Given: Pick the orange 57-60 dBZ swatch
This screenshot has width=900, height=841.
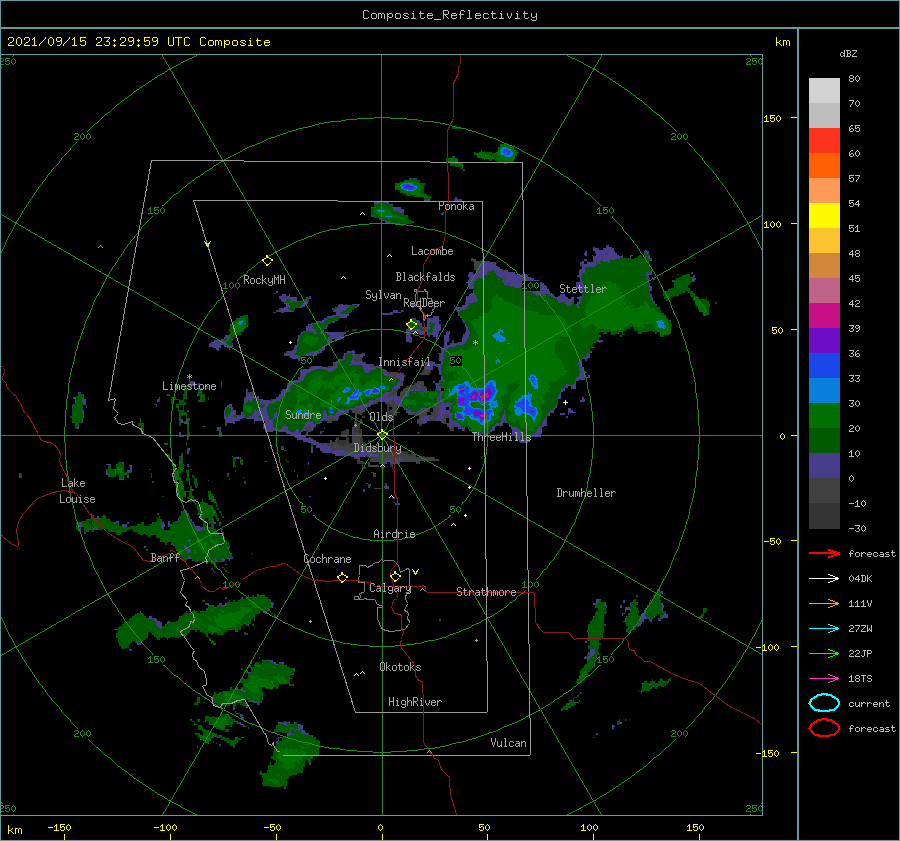Looking at the screenshot, I should pyautogui.click(x=824, y=165).
